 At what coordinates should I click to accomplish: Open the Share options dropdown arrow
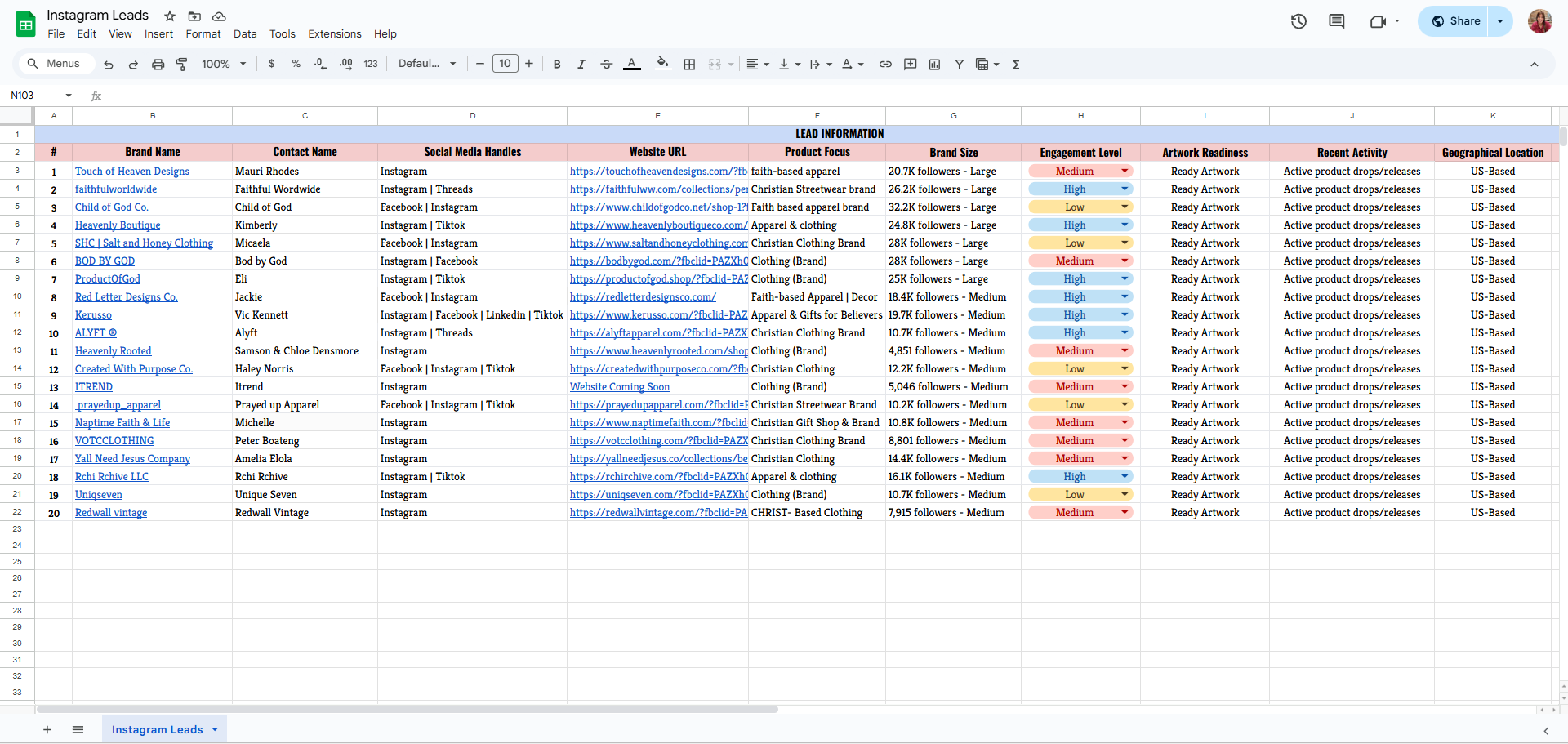tap(1500, 21)
